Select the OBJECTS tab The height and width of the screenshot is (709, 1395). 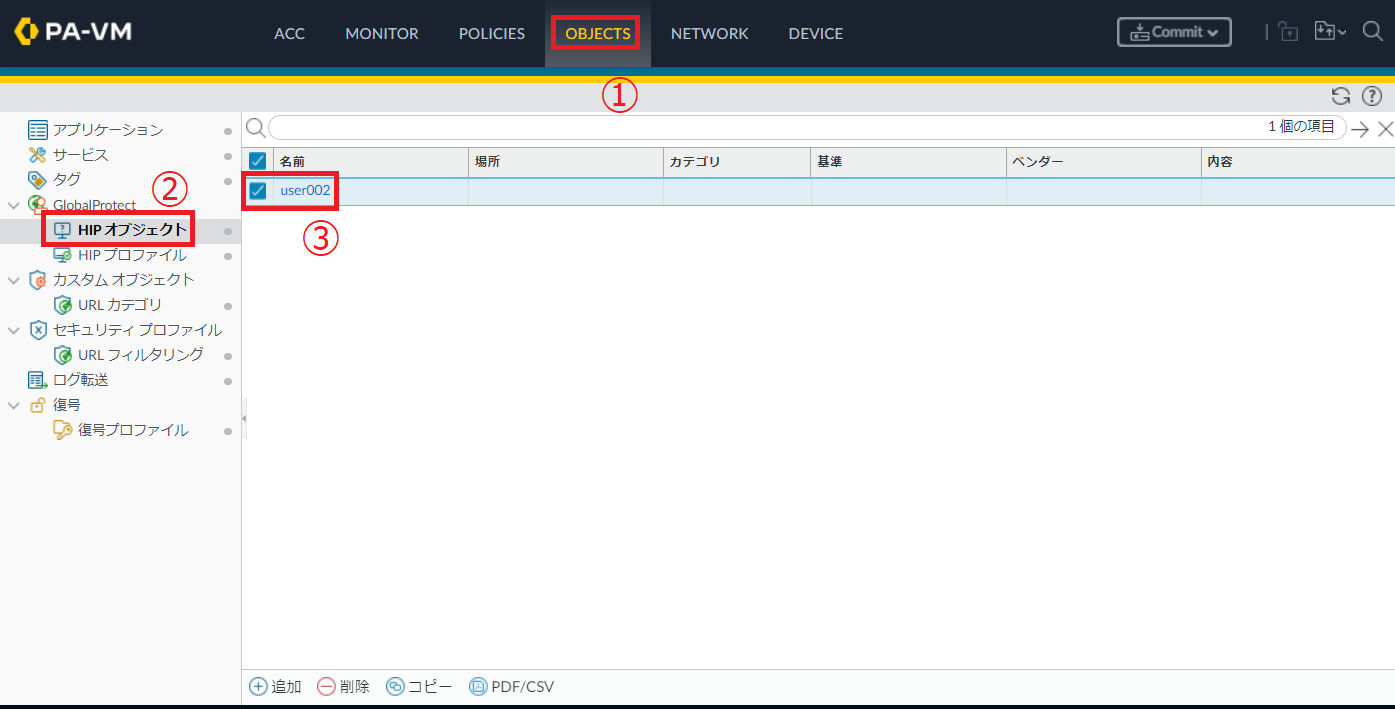(x=598, y=33)
